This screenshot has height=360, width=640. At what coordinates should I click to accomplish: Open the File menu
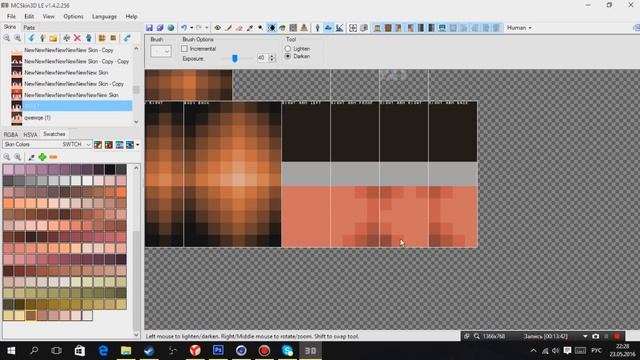11,16
